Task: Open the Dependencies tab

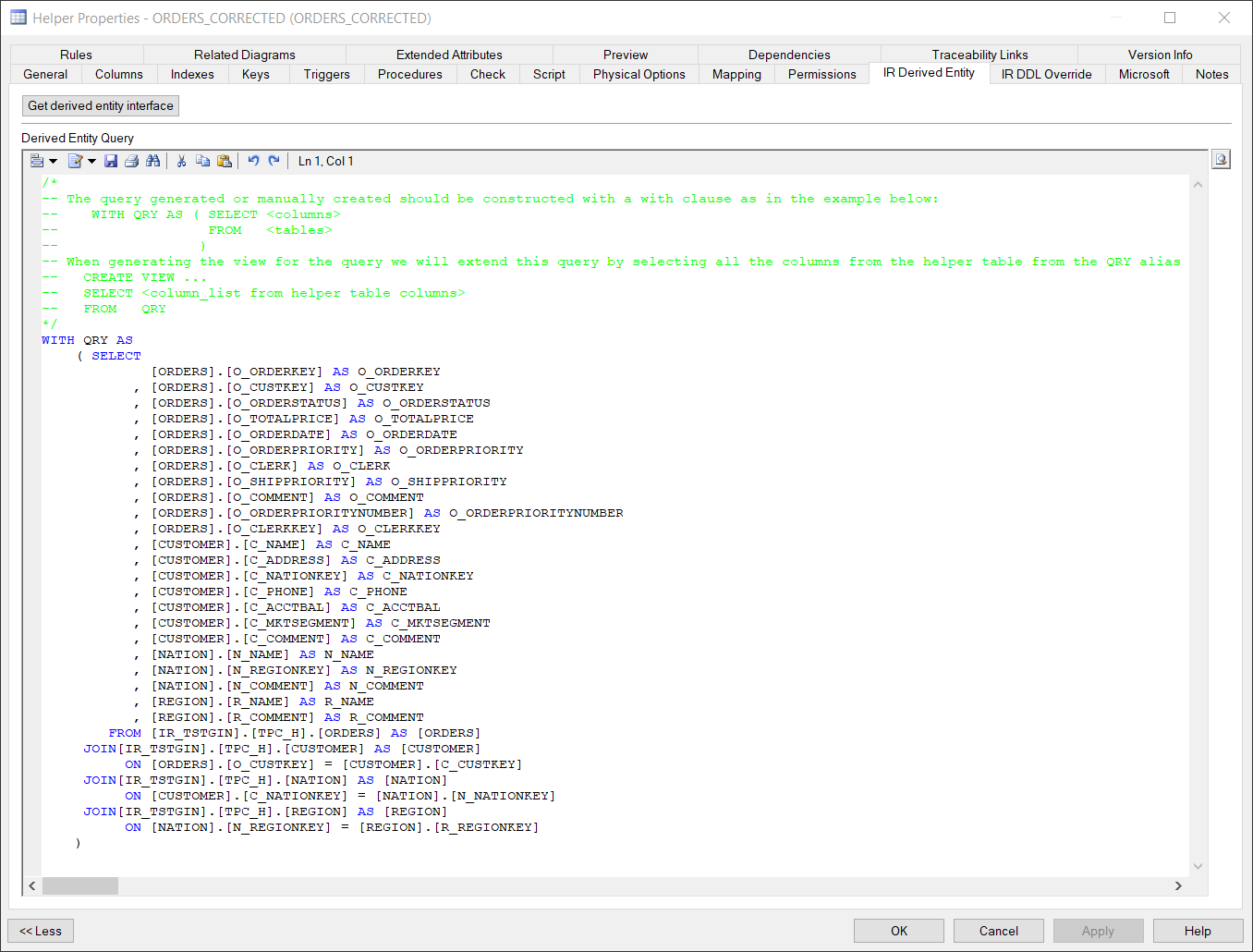Action: coord(789,55)
